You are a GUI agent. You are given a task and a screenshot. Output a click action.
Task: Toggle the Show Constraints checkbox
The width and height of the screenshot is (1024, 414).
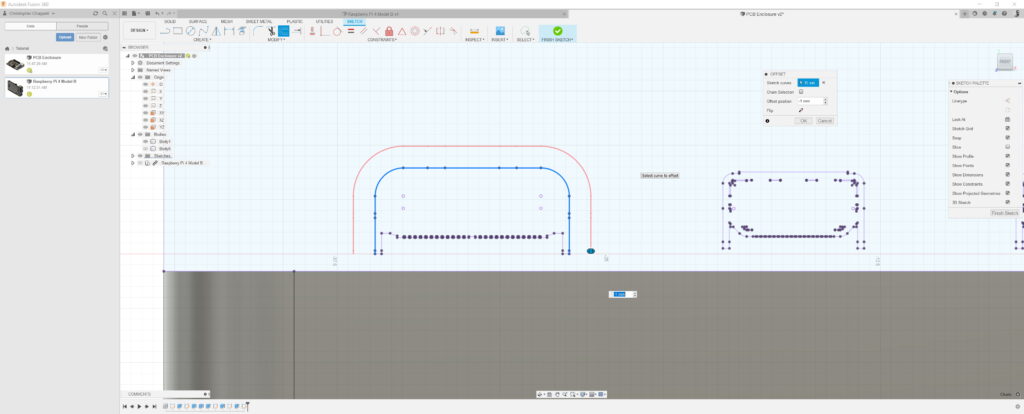[1008, 183]
